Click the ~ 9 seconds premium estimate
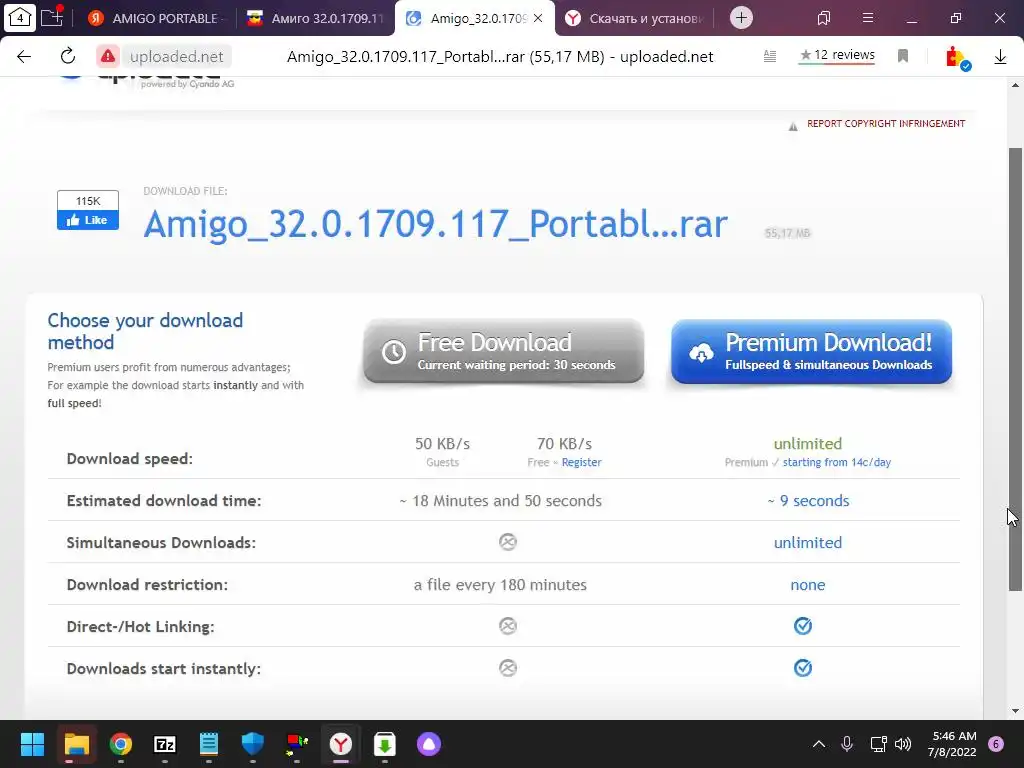Viewport: 1024px width, 768px height. [x=808, y=501]
